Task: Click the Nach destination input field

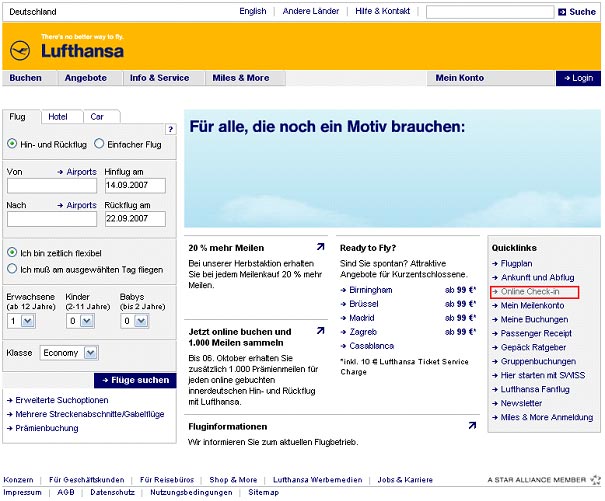Action: point(52,219)
